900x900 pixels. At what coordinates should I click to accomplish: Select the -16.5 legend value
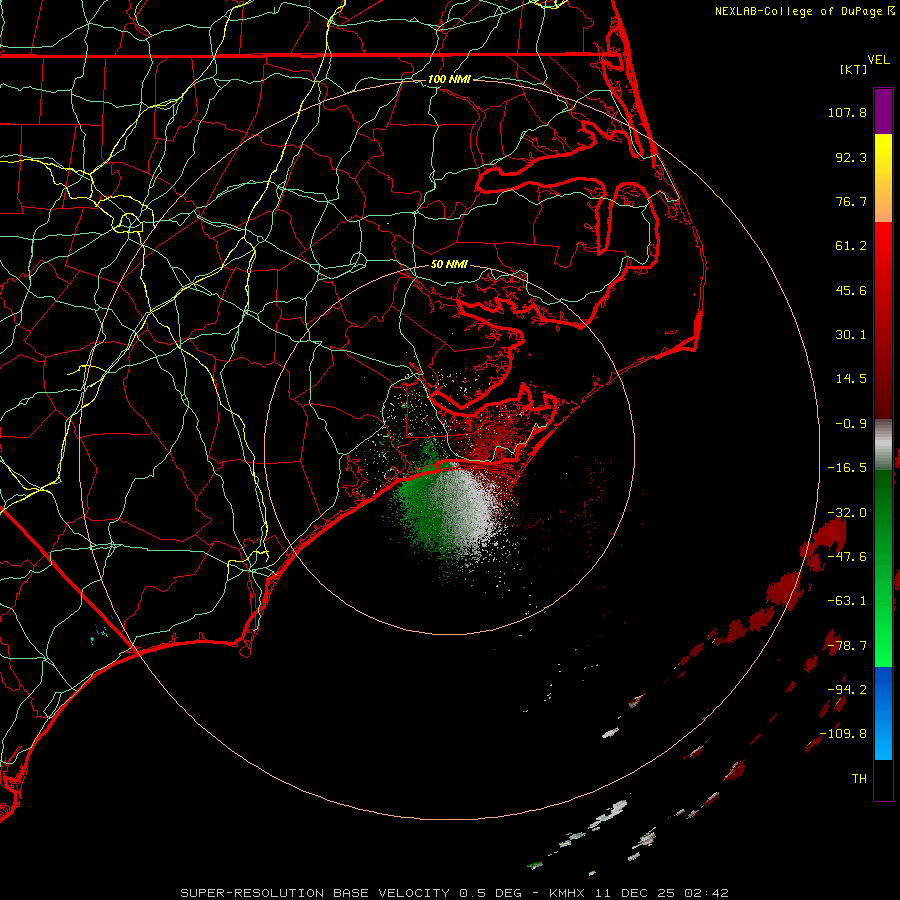[x=847, y=468]
